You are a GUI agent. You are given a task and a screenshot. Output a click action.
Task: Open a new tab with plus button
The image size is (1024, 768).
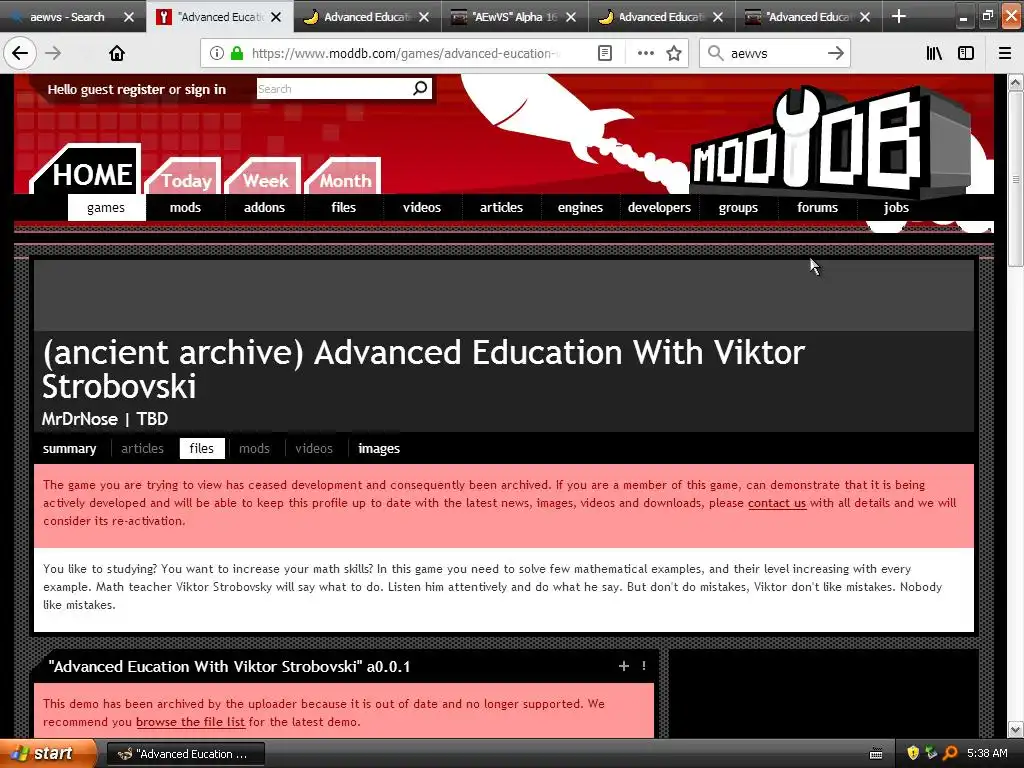899,16
